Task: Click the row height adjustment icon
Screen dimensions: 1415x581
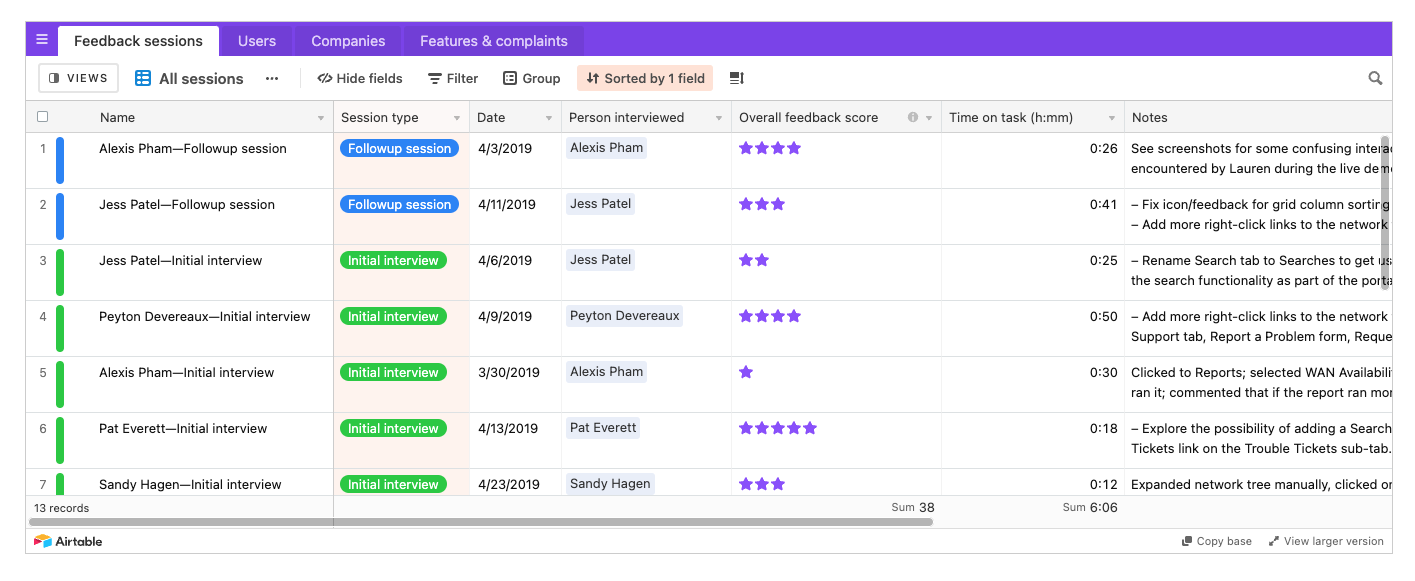Action: click(x=737, y=77)
